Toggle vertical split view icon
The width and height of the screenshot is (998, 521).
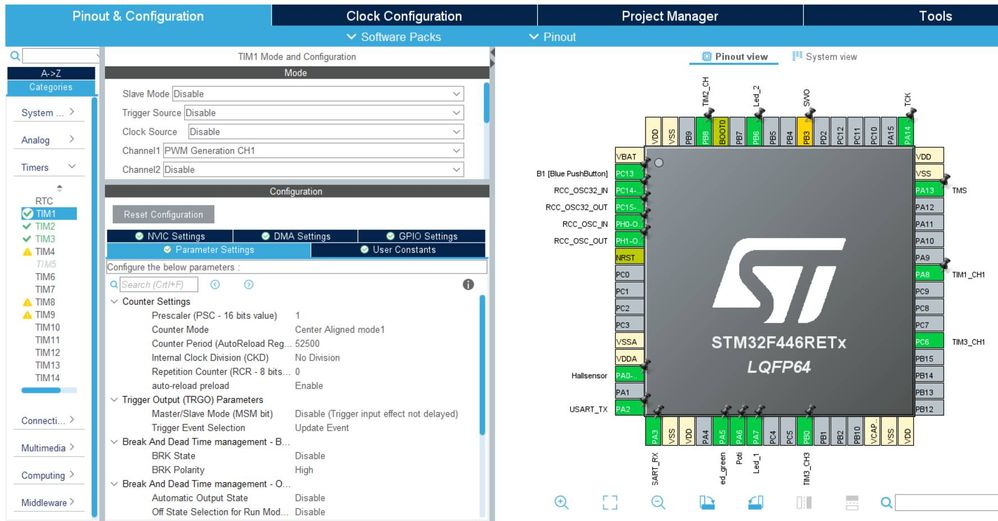[x=804, y=503]
